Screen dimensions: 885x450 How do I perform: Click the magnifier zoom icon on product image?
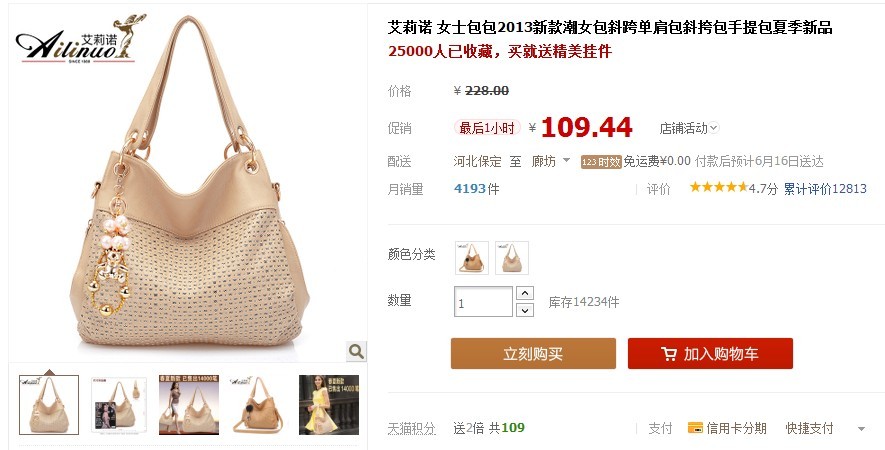click(356, 351)
